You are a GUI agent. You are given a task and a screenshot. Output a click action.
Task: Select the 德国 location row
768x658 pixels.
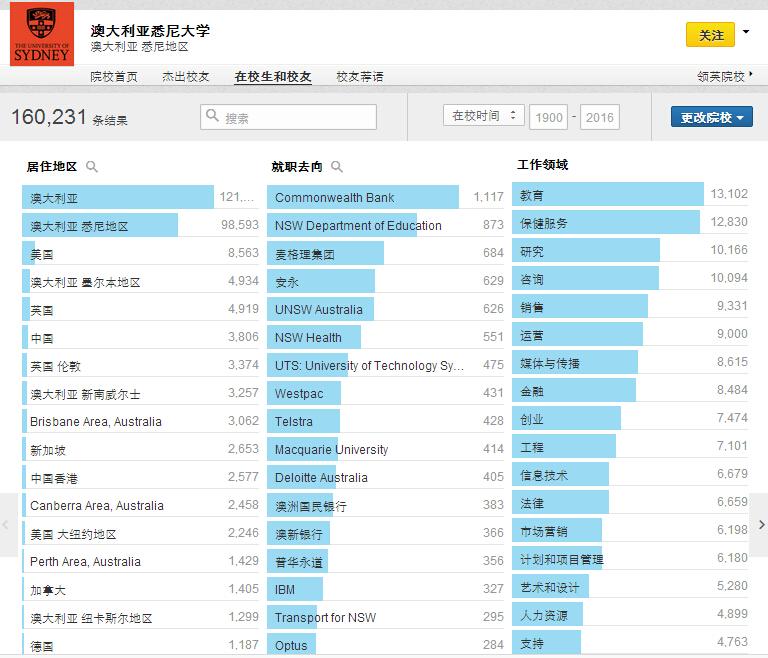(140, 645)
